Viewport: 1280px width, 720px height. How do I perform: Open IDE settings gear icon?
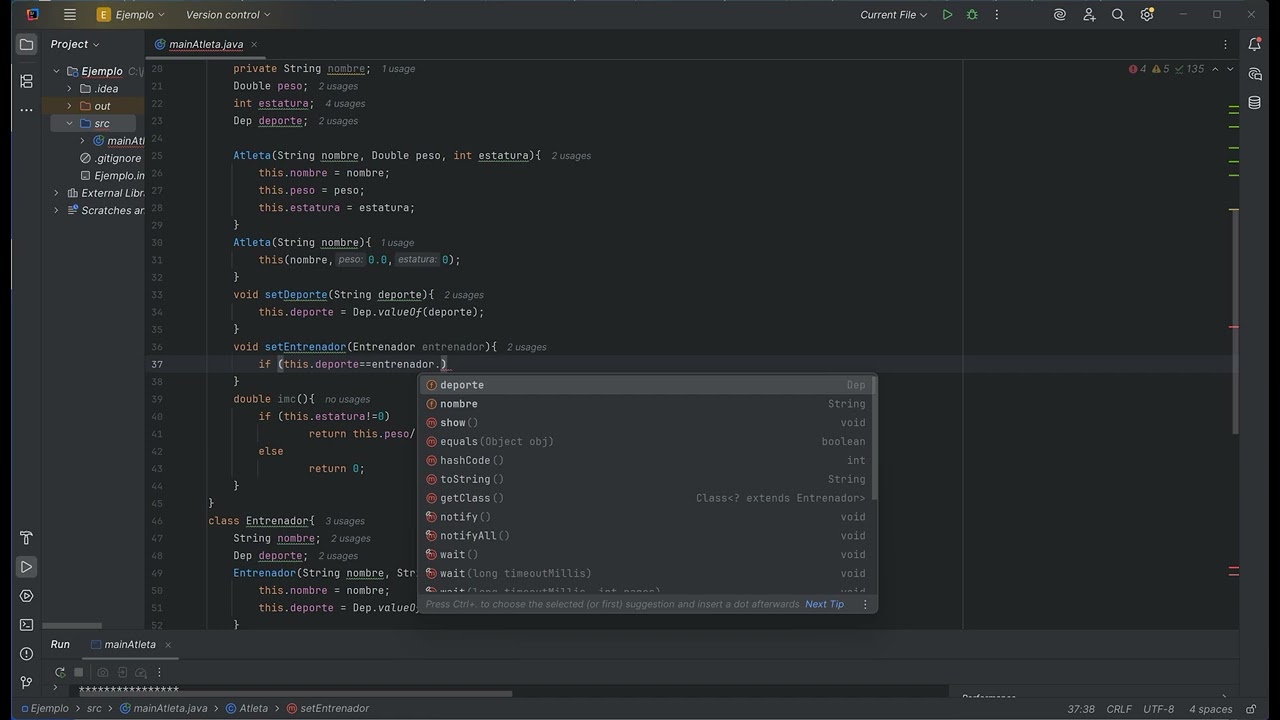coord(1147,15)
